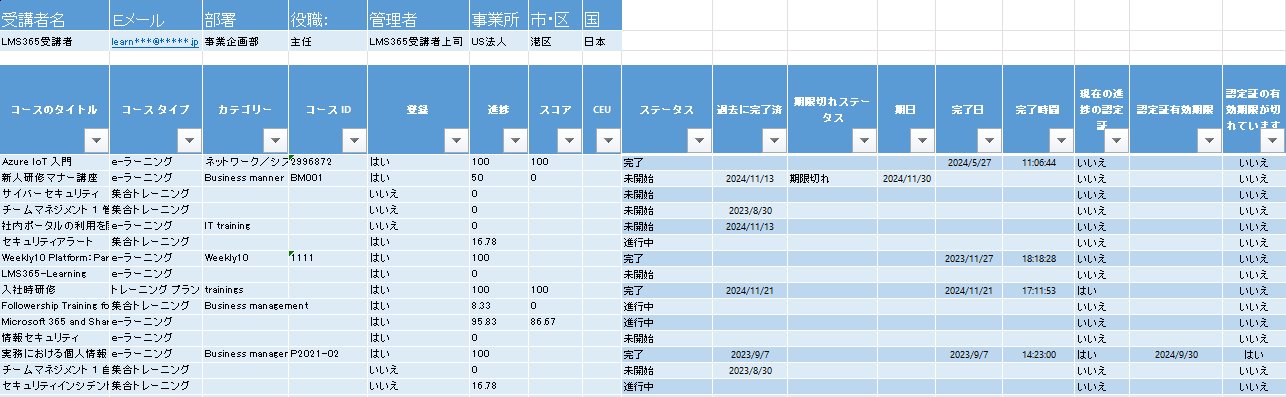The image size is (1286, 397).
Task: Open the 完了時間 filter dropdown
Action: pos(1062,140)
